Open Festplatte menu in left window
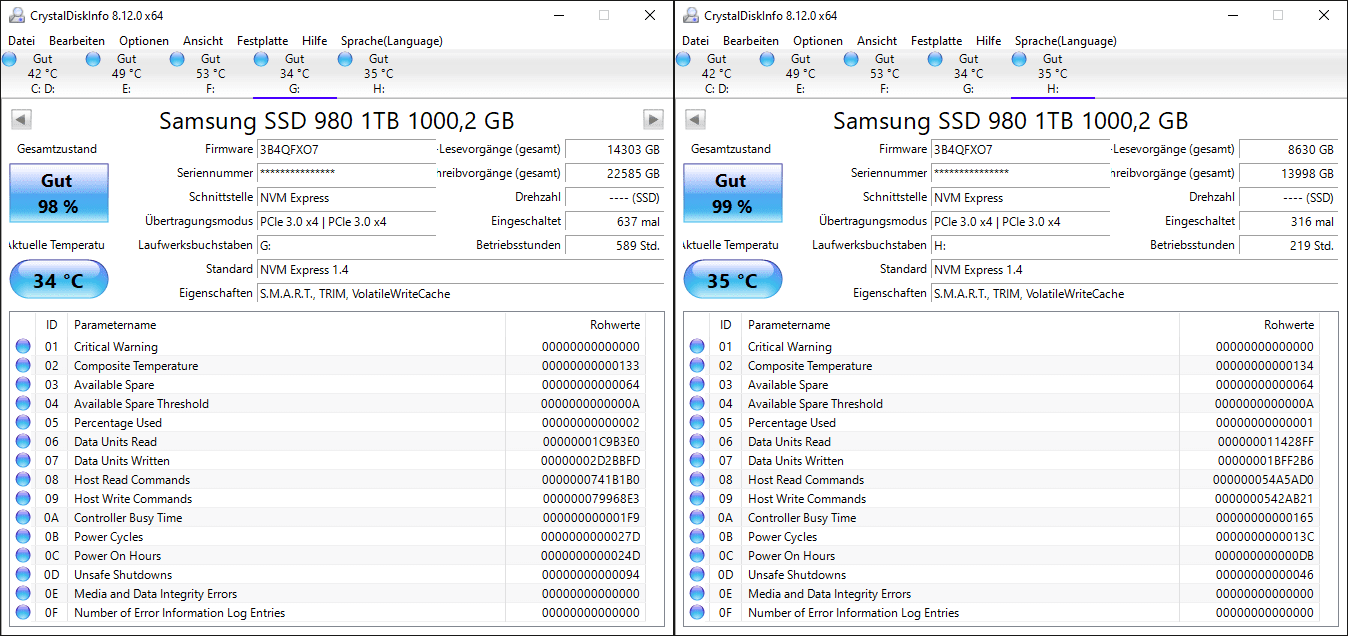The height and width of the screenshot is (636, 1348). click(x=262, y=41)
